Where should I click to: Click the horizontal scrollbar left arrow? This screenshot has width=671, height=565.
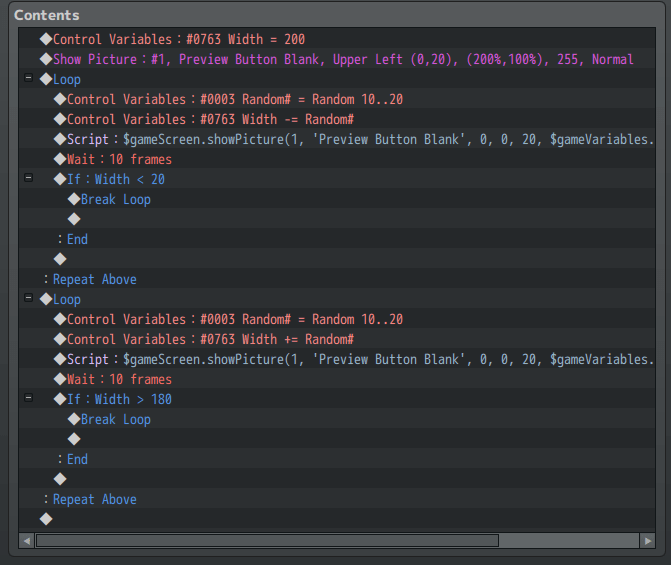27,541
